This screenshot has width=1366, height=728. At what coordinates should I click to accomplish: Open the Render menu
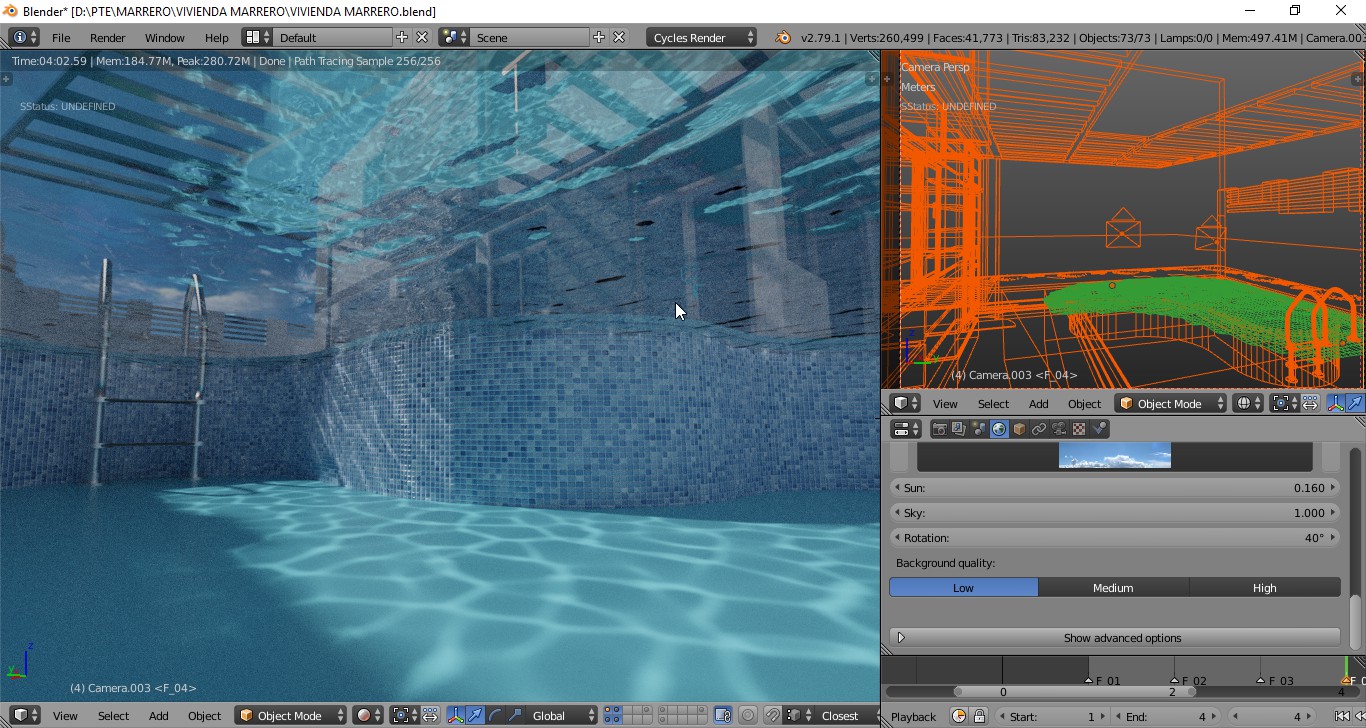coord(107,37)
